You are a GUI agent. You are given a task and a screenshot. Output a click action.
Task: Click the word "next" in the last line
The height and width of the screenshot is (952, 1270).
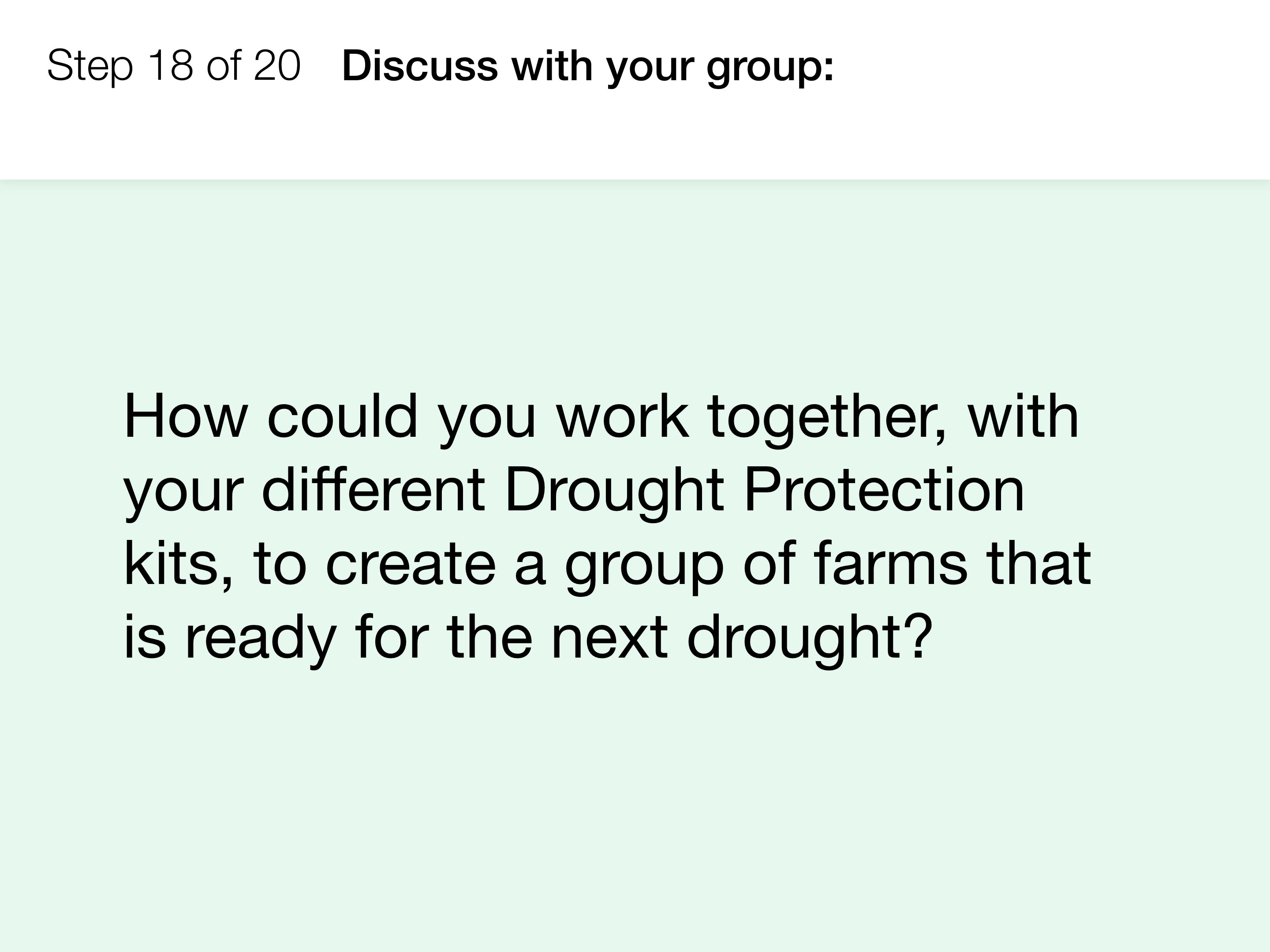609,638
